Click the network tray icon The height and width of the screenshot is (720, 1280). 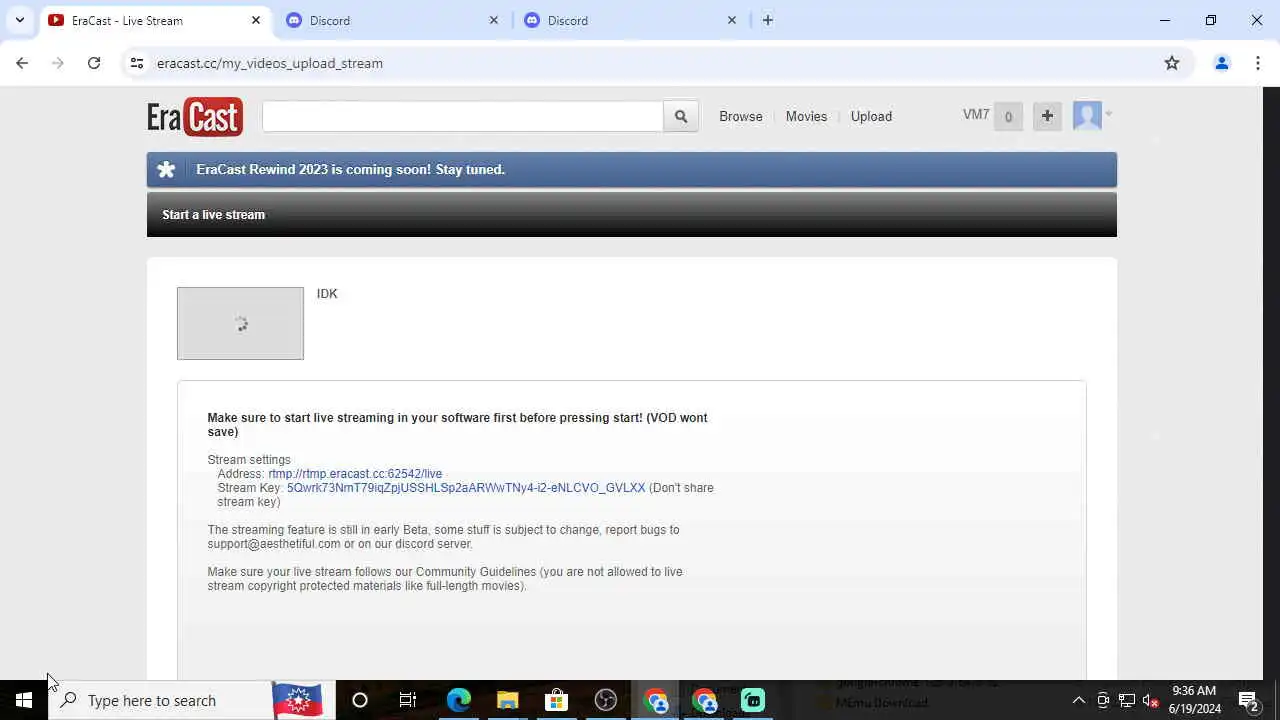pyautogui.click(x=1127, y=700)
